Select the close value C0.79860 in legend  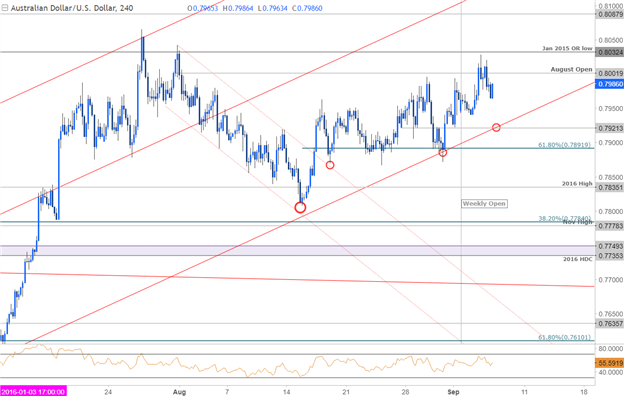[308, 8]
